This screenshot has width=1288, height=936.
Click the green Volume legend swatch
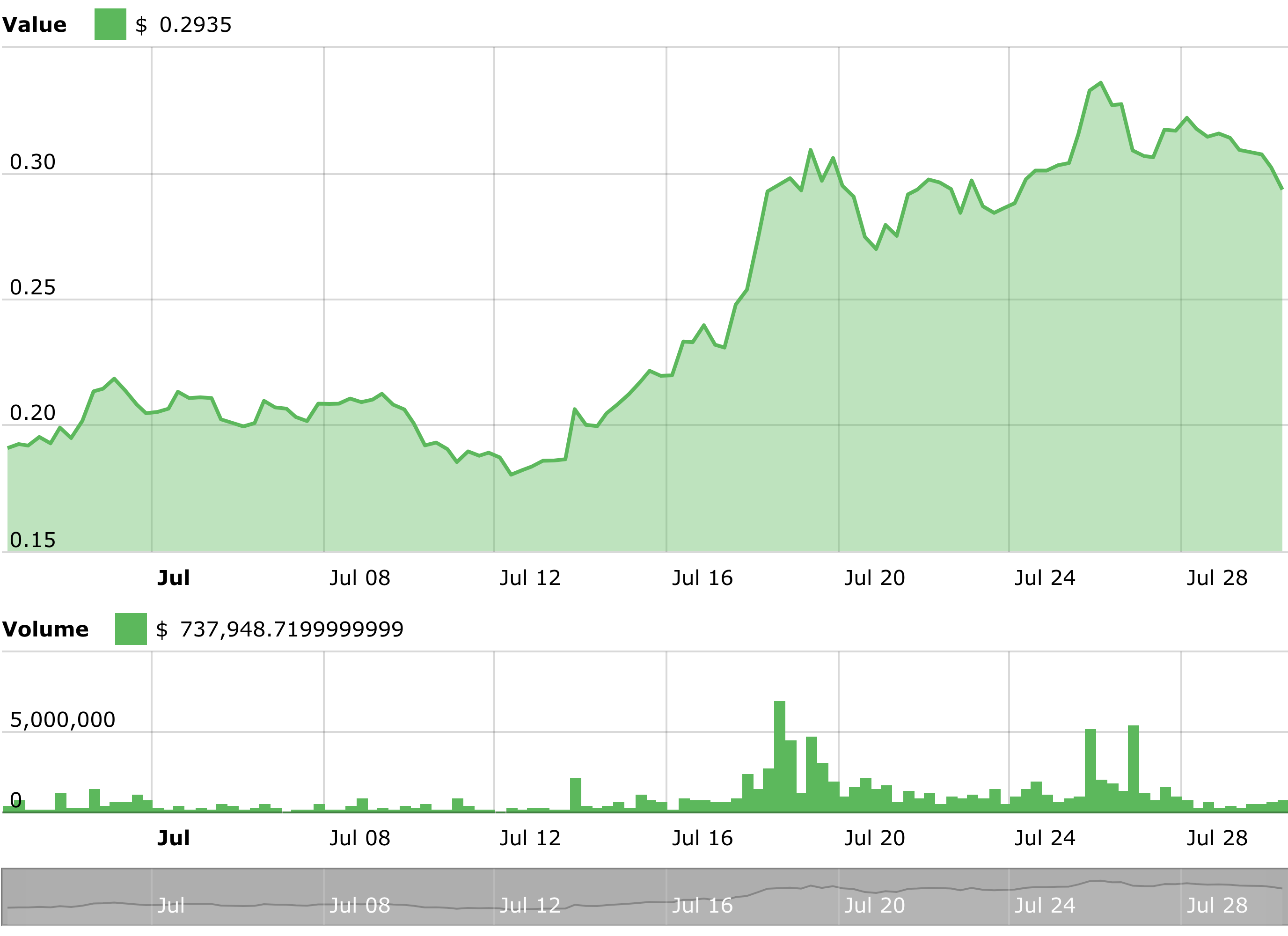pyautogui.click(x=131, y=629)
